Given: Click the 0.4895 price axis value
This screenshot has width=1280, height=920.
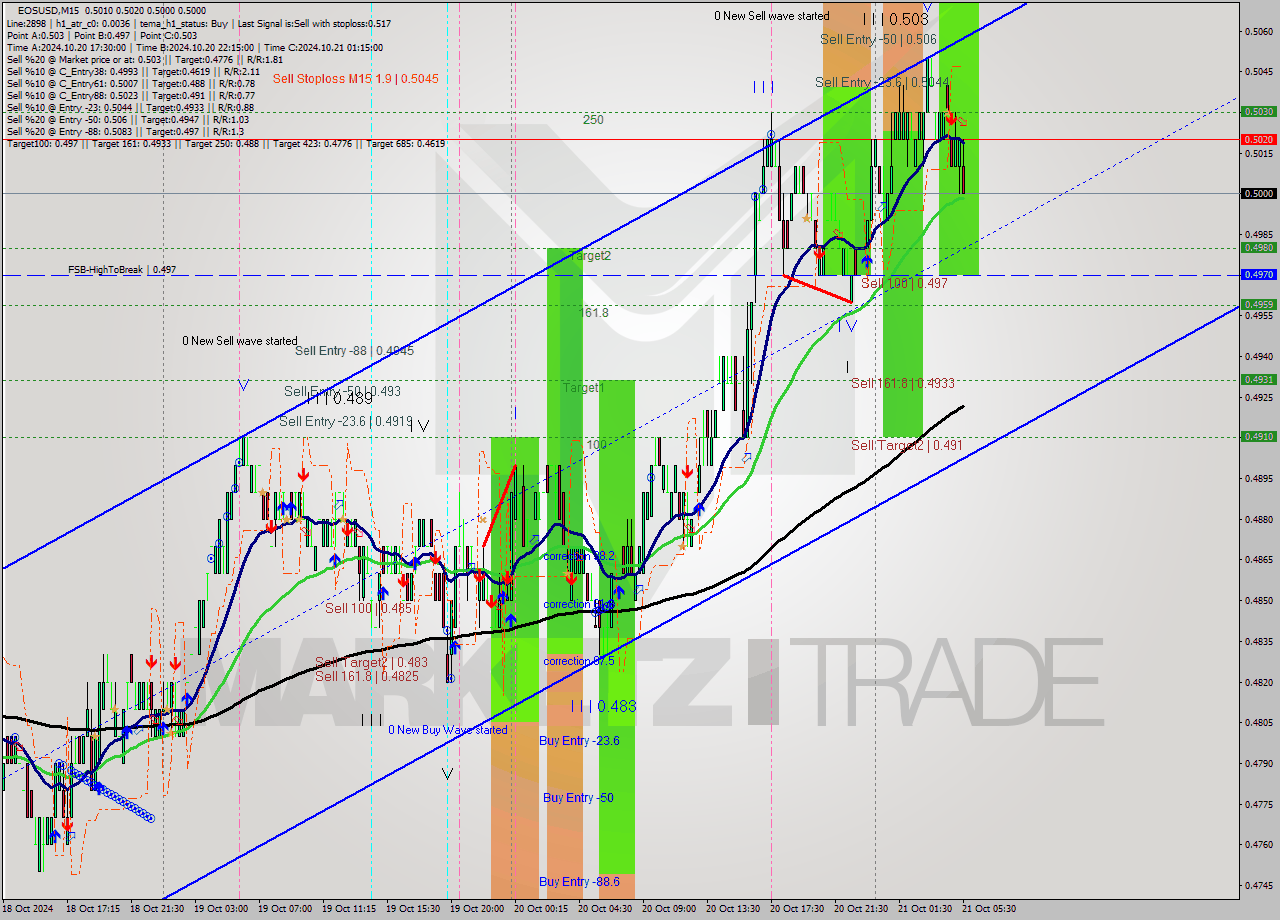Looking at the screenshot, I should [x=1259, y=478].
